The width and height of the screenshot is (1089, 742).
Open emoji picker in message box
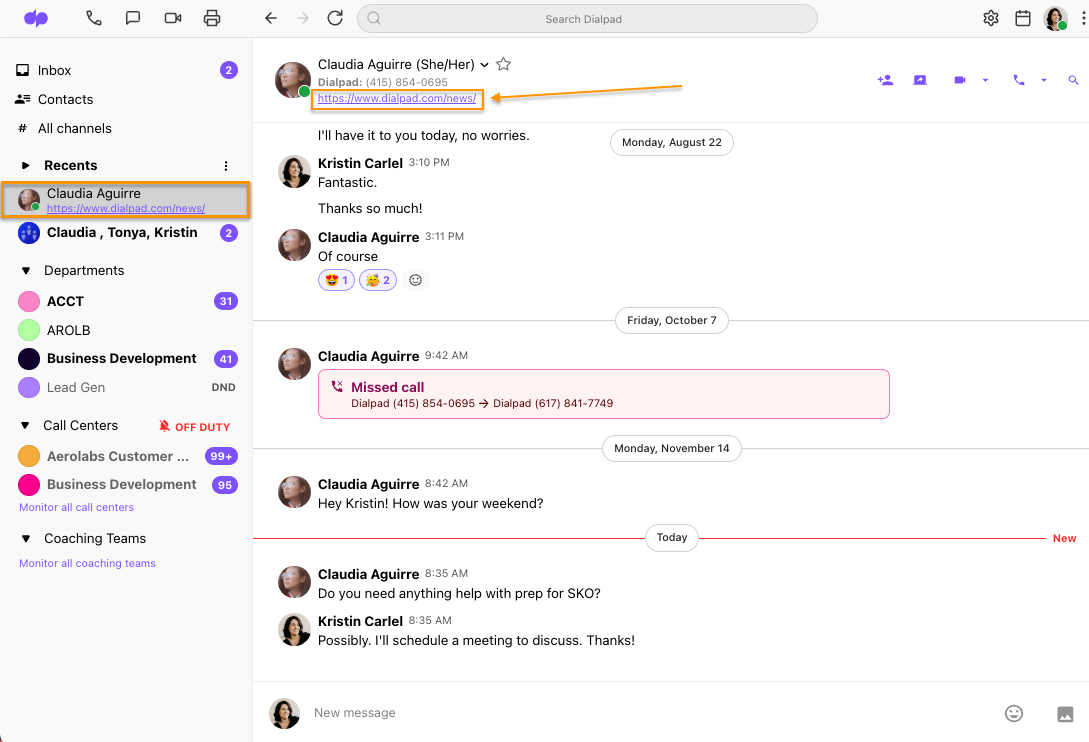click(1013, 714)
